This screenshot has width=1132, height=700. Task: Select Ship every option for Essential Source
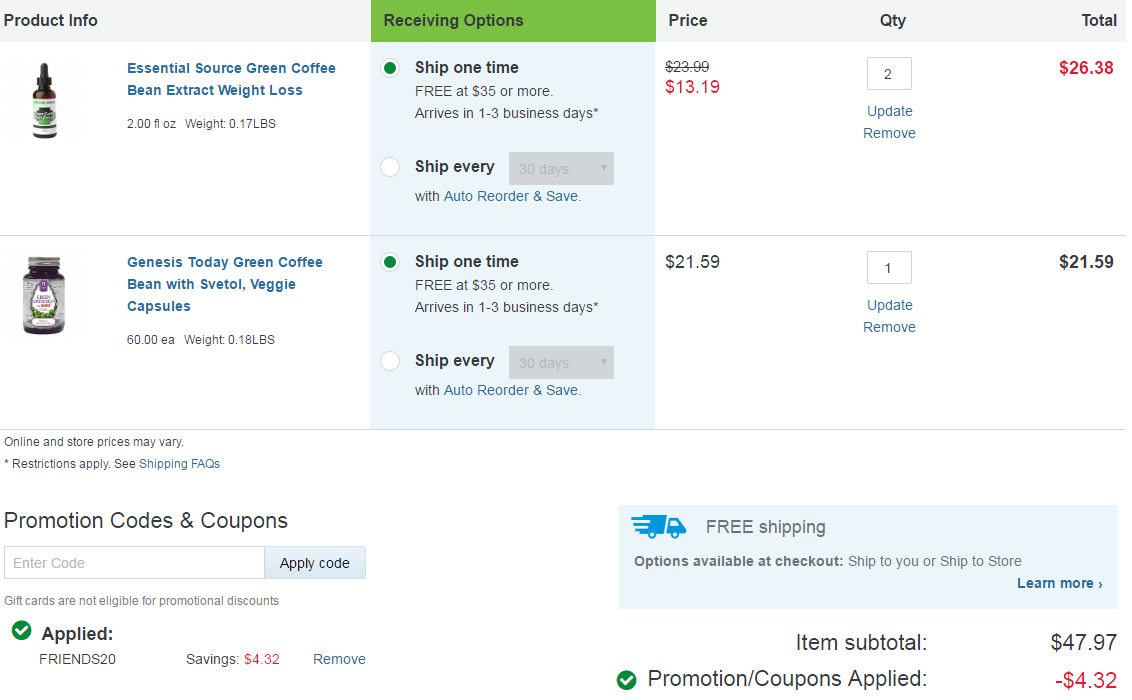[390, 167]
